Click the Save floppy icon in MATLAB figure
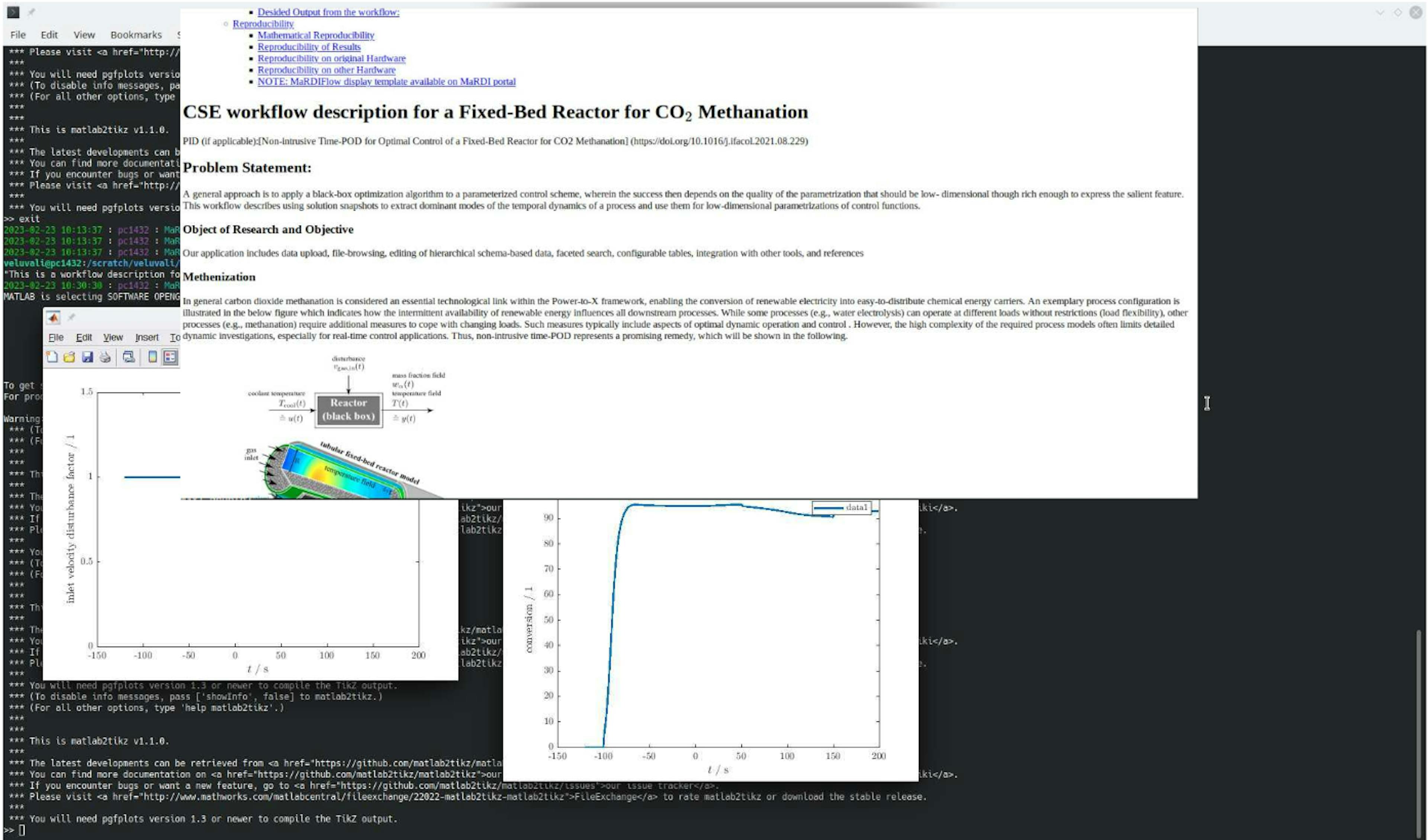 coord(87,357)
